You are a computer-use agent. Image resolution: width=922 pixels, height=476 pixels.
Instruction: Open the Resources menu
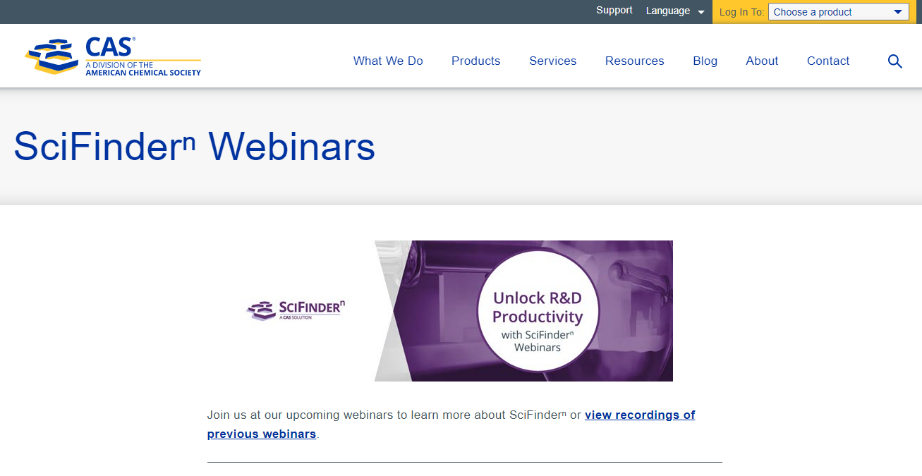[x=634, y=61]
